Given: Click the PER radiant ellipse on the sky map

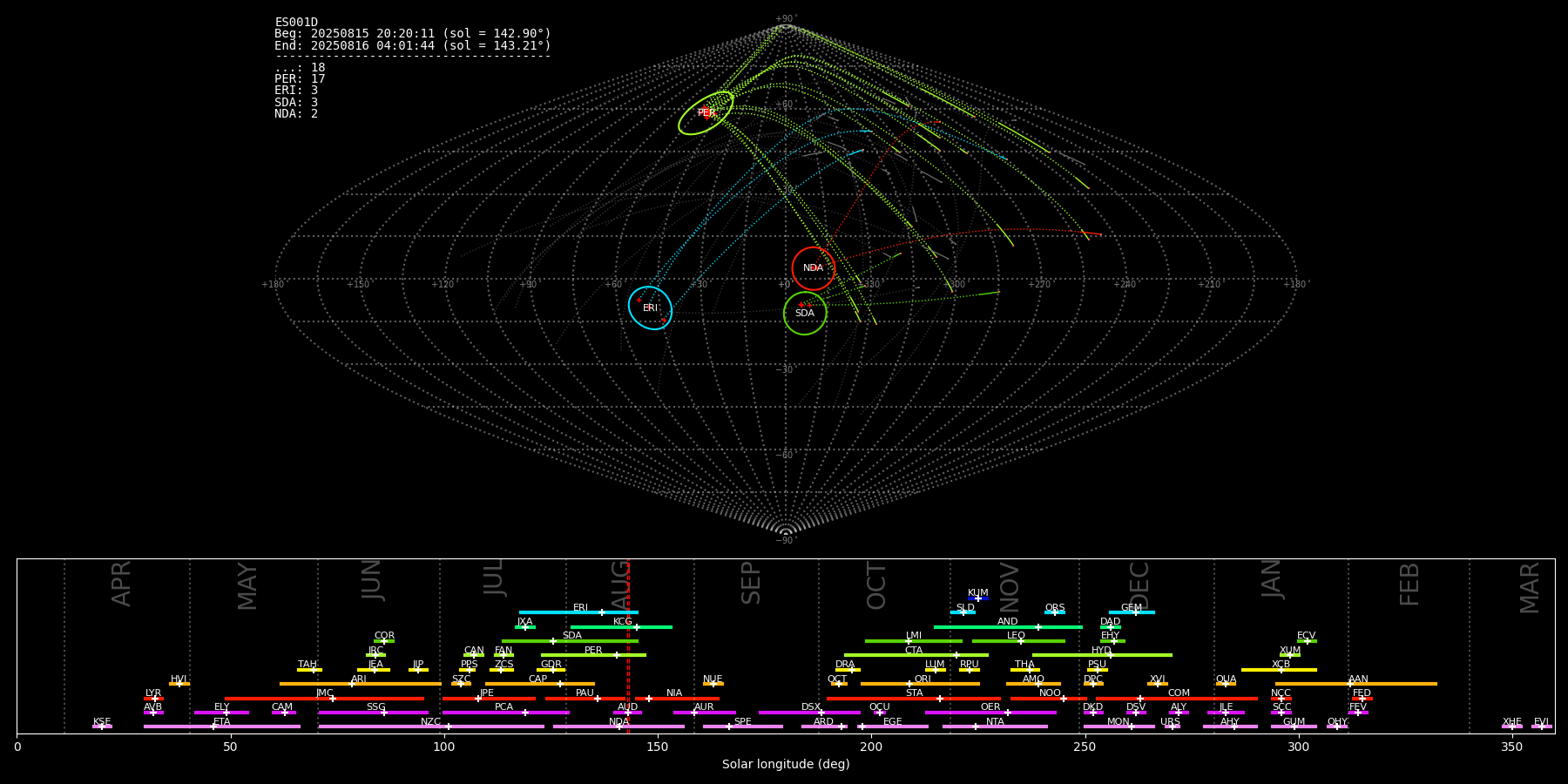Looking at the screenshot, I should 706,112.
